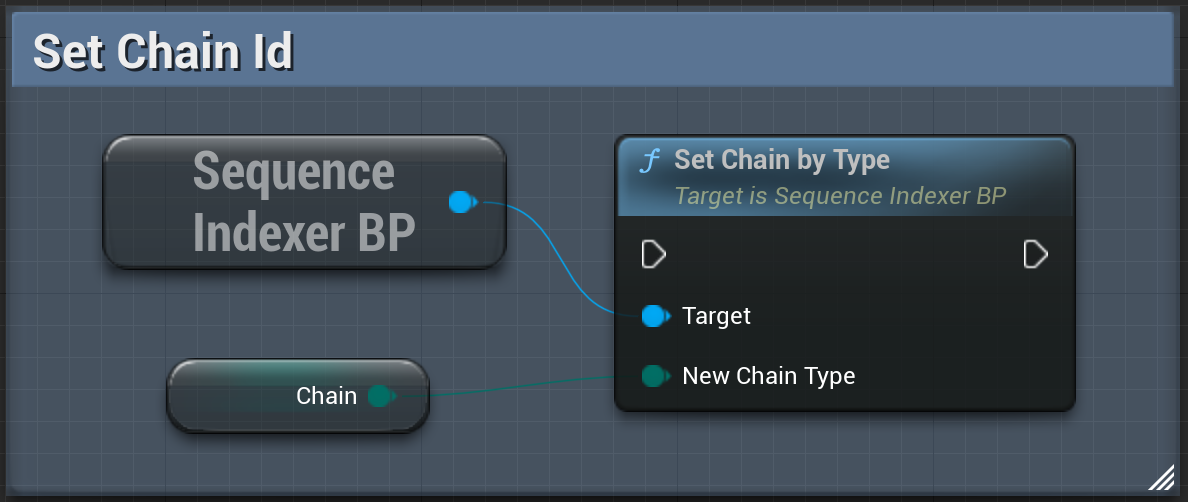Click the Set Chain by Type node title

pos(782,160)
